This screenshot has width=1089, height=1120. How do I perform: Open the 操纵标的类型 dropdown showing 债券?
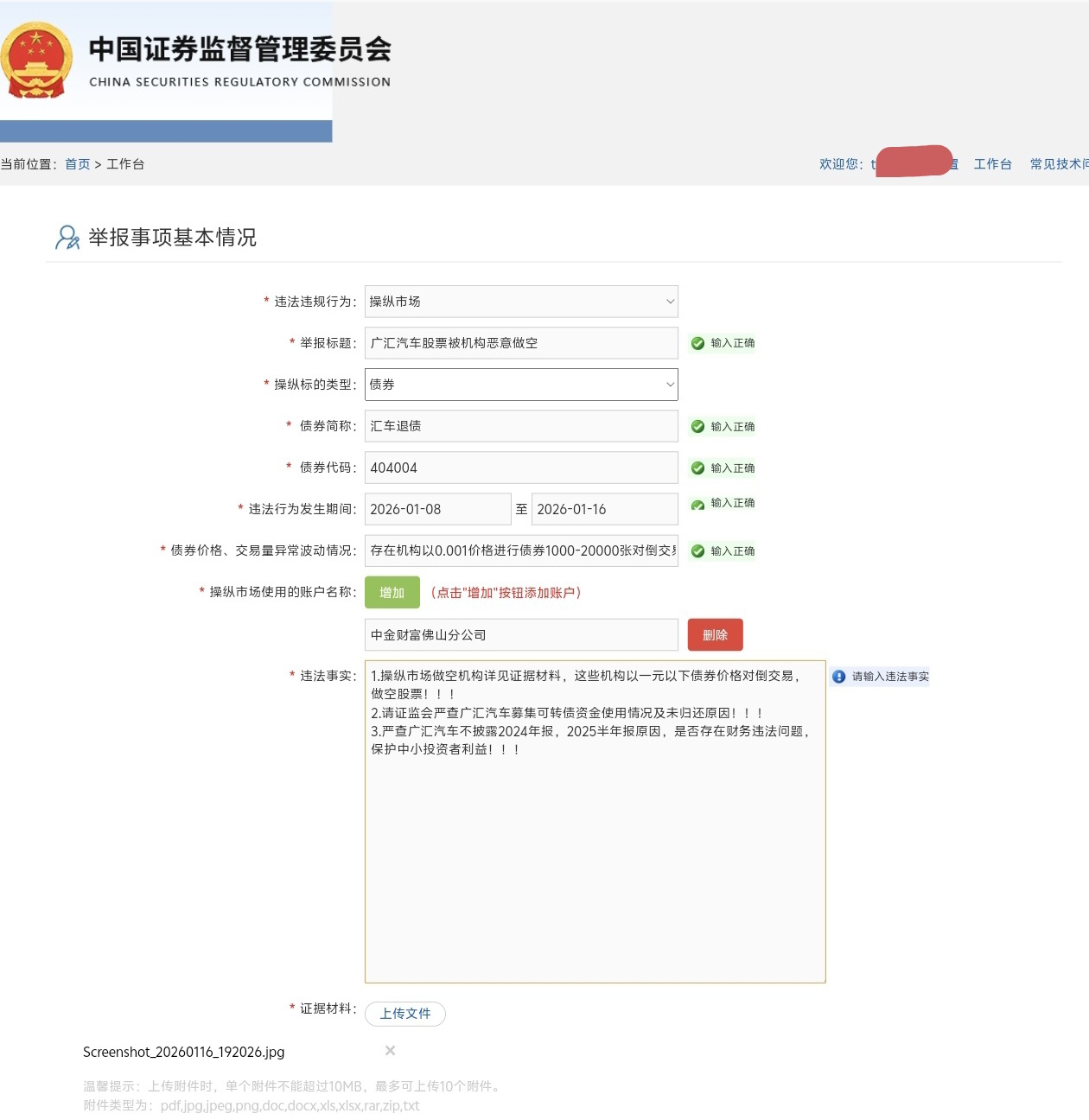point(521,385)
